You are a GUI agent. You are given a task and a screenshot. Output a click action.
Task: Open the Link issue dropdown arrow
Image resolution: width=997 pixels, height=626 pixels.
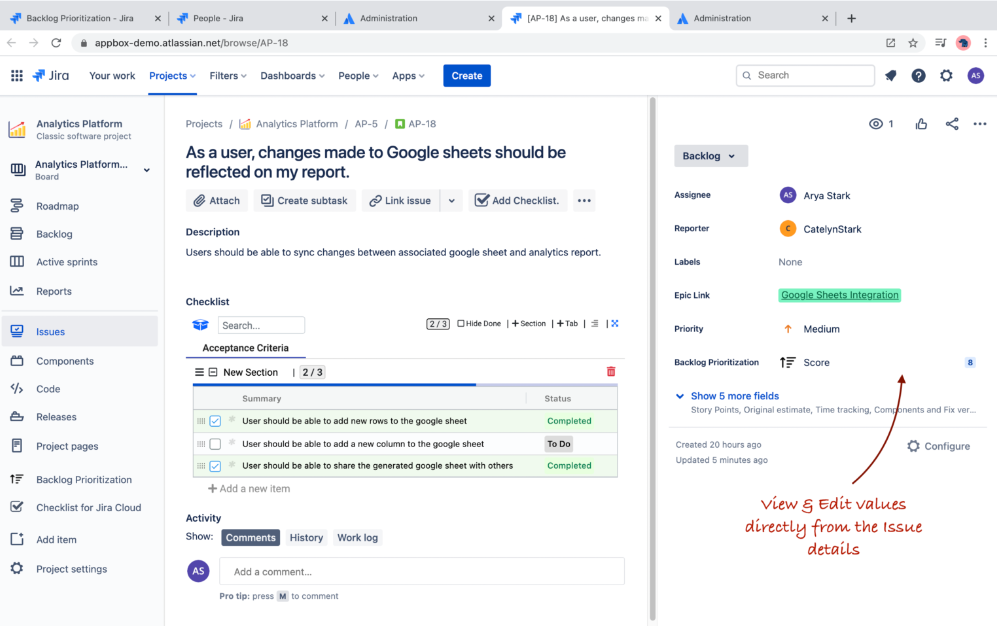tap(451, 201)
